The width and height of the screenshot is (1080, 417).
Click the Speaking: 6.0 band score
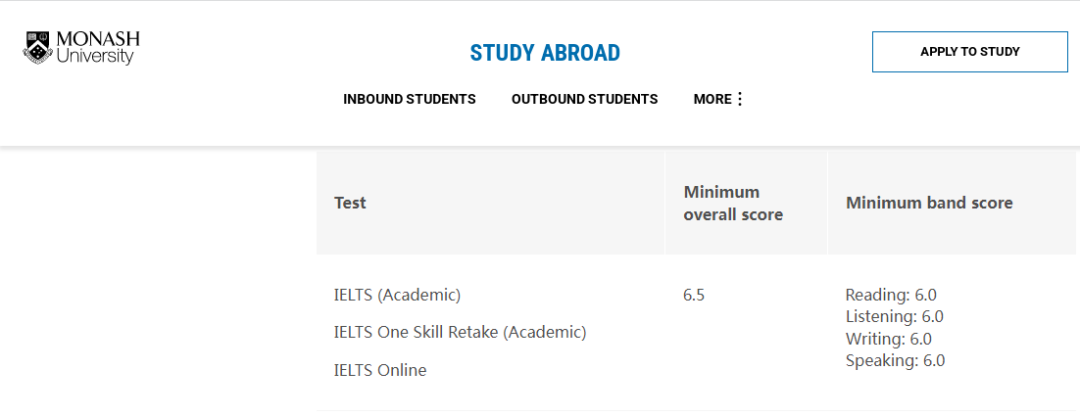(895, 361)
